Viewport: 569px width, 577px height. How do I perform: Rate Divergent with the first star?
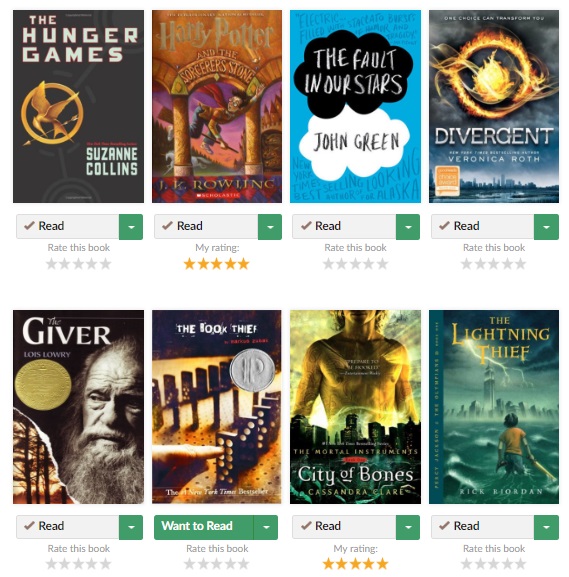click(x=467, y=264)
